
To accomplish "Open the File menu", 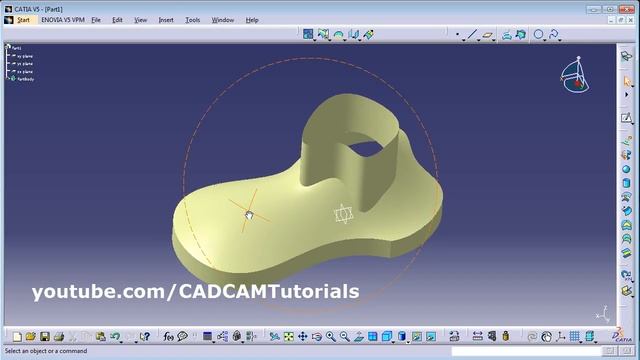I will click(x=96, y=20).
